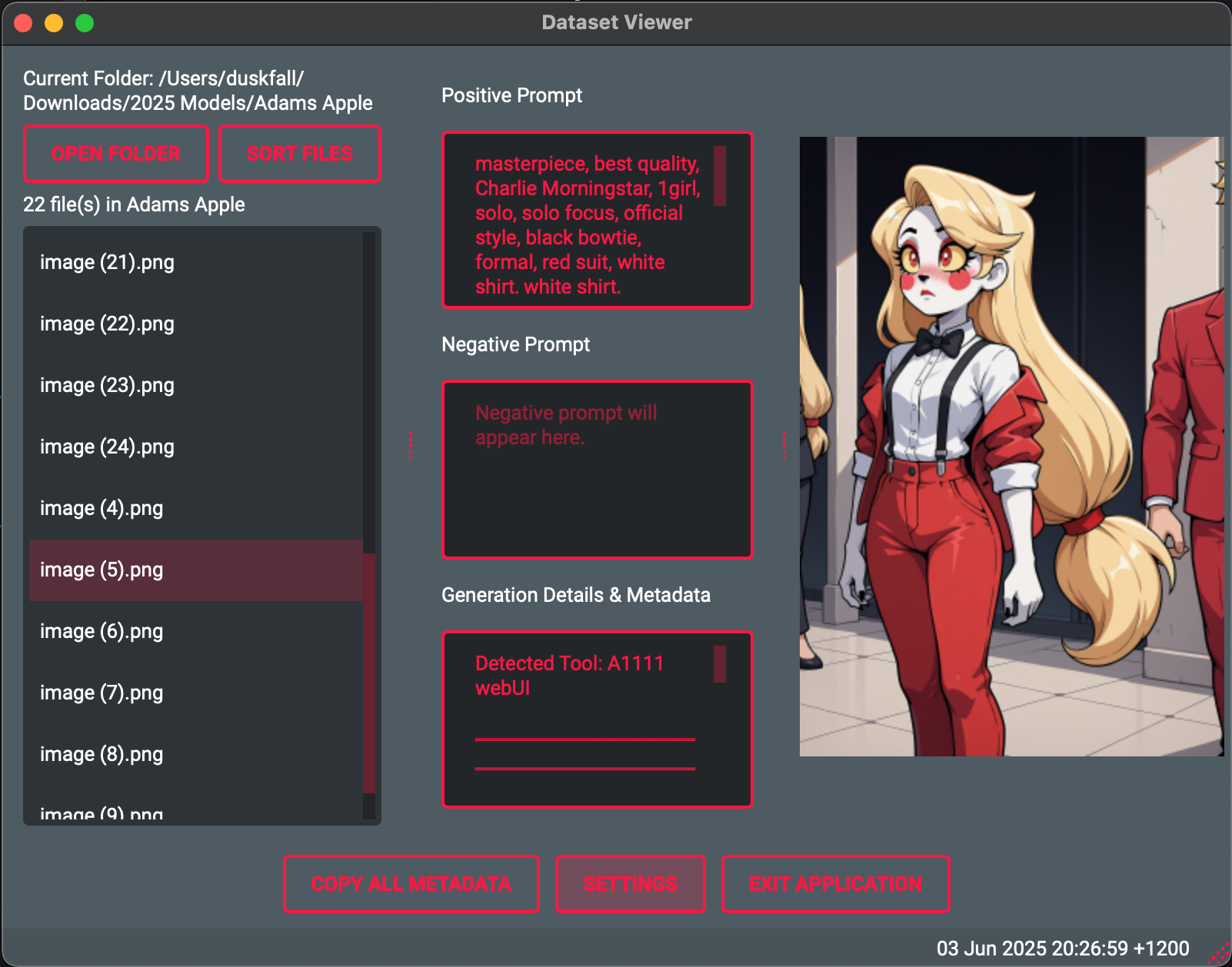Select image (7).png in file list
The height and width of the screenshot is (967, 1232).
pos(196,693)
